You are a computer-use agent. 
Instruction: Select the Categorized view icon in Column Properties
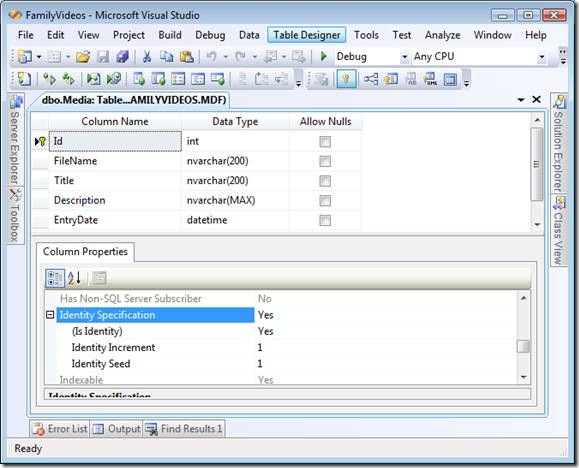(55, 278)
